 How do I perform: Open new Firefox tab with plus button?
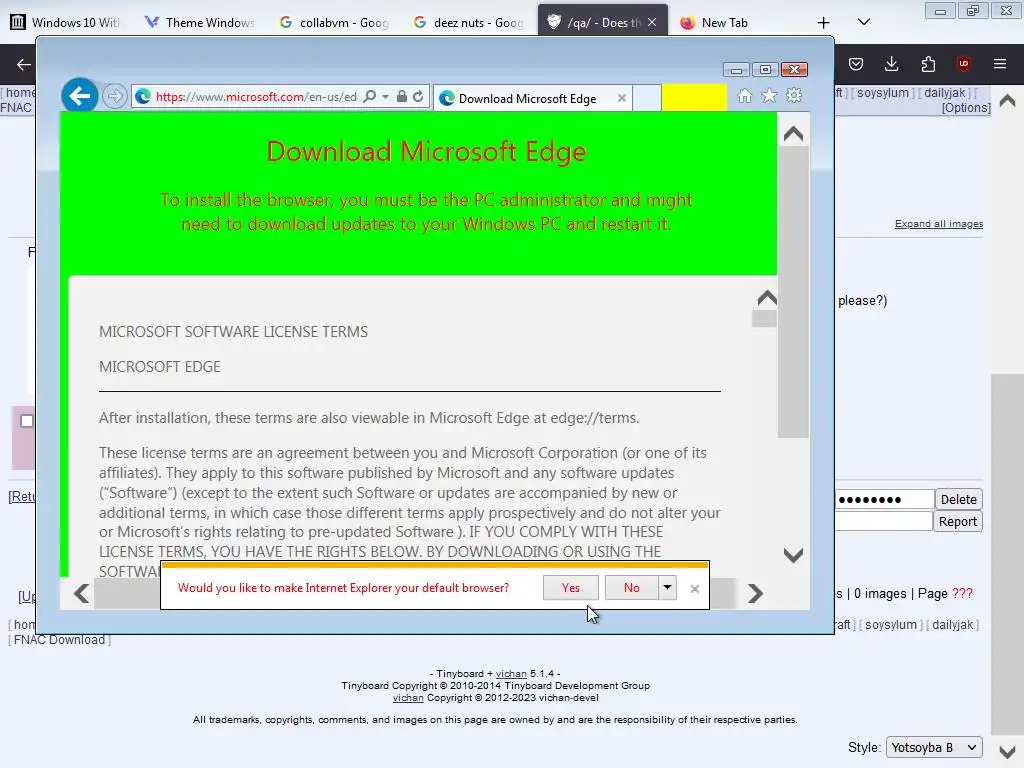coord(824,22)
